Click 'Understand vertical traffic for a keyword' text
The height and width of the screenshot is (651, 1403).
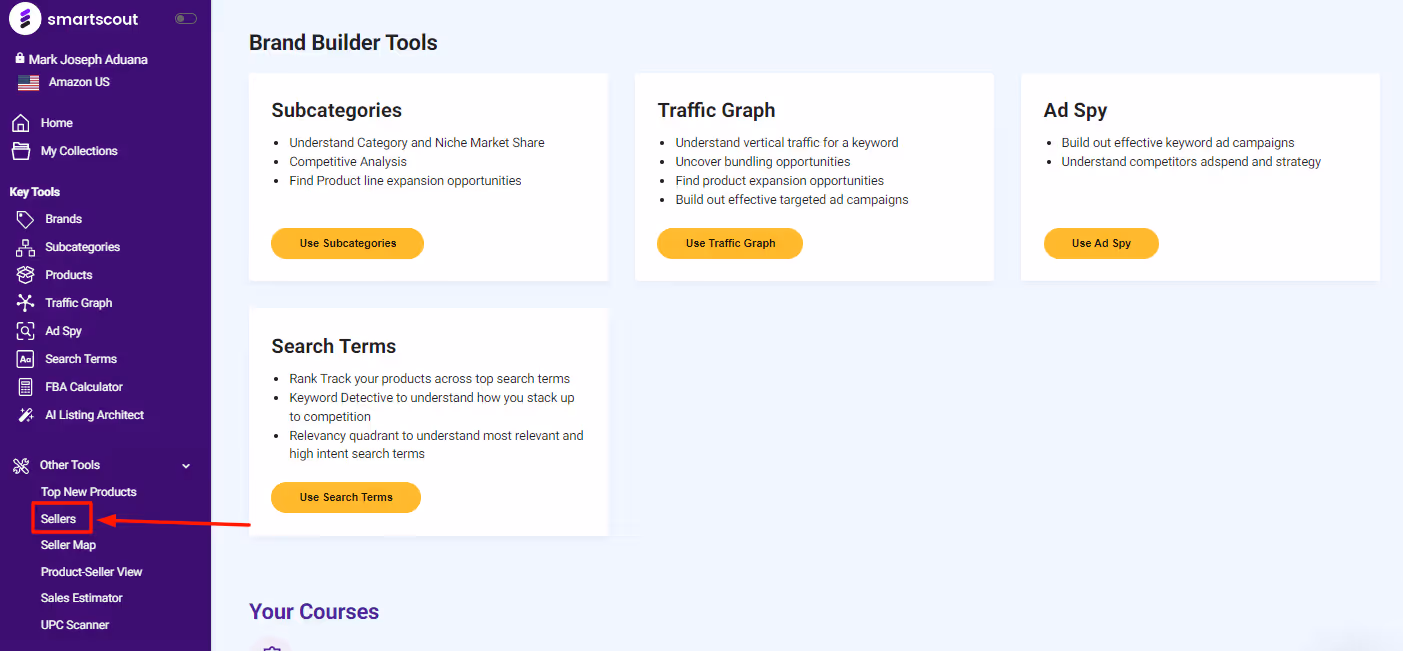coord(787,142)
